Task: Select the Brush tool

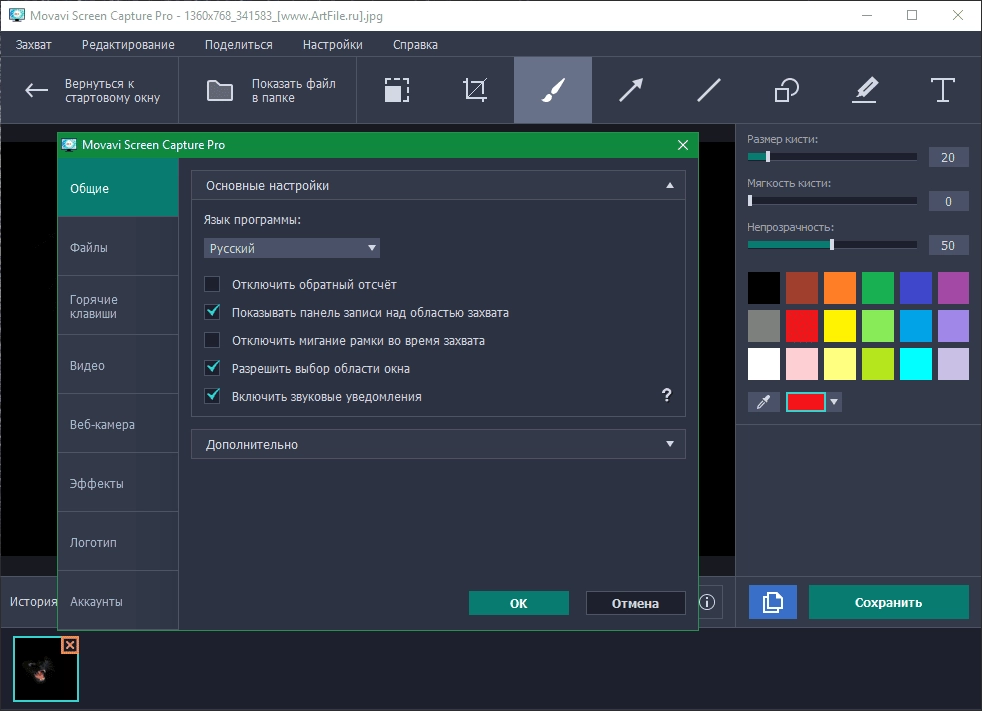Action: point(553,90)
